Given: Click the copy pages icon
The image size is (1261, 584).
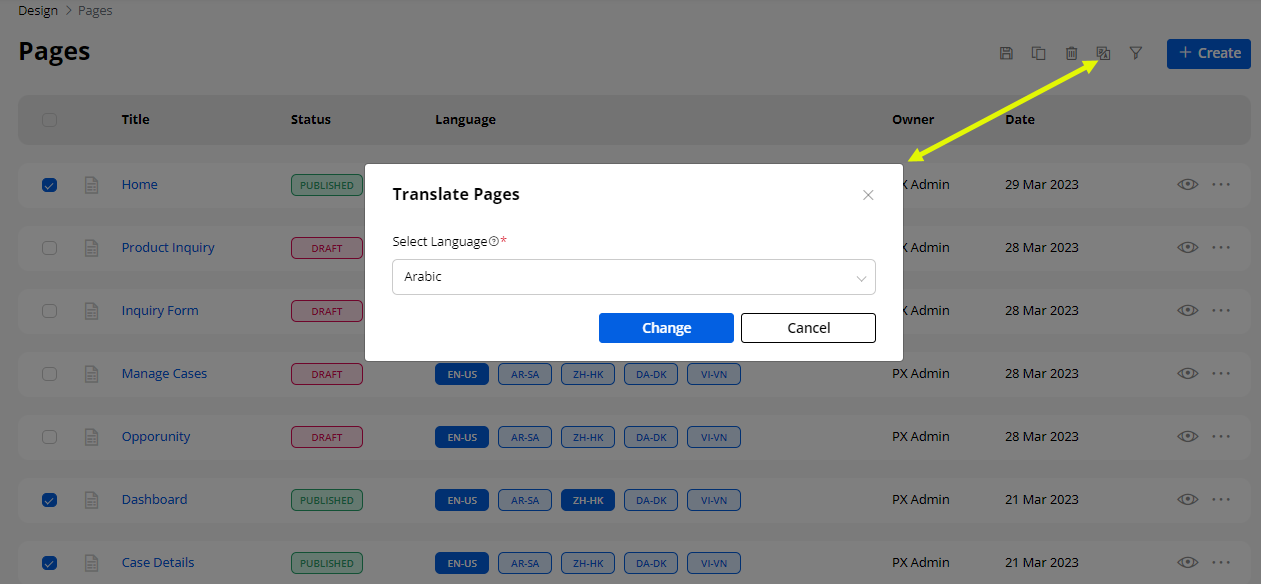Looking at the screenshot, I should tap(1039, 53).
